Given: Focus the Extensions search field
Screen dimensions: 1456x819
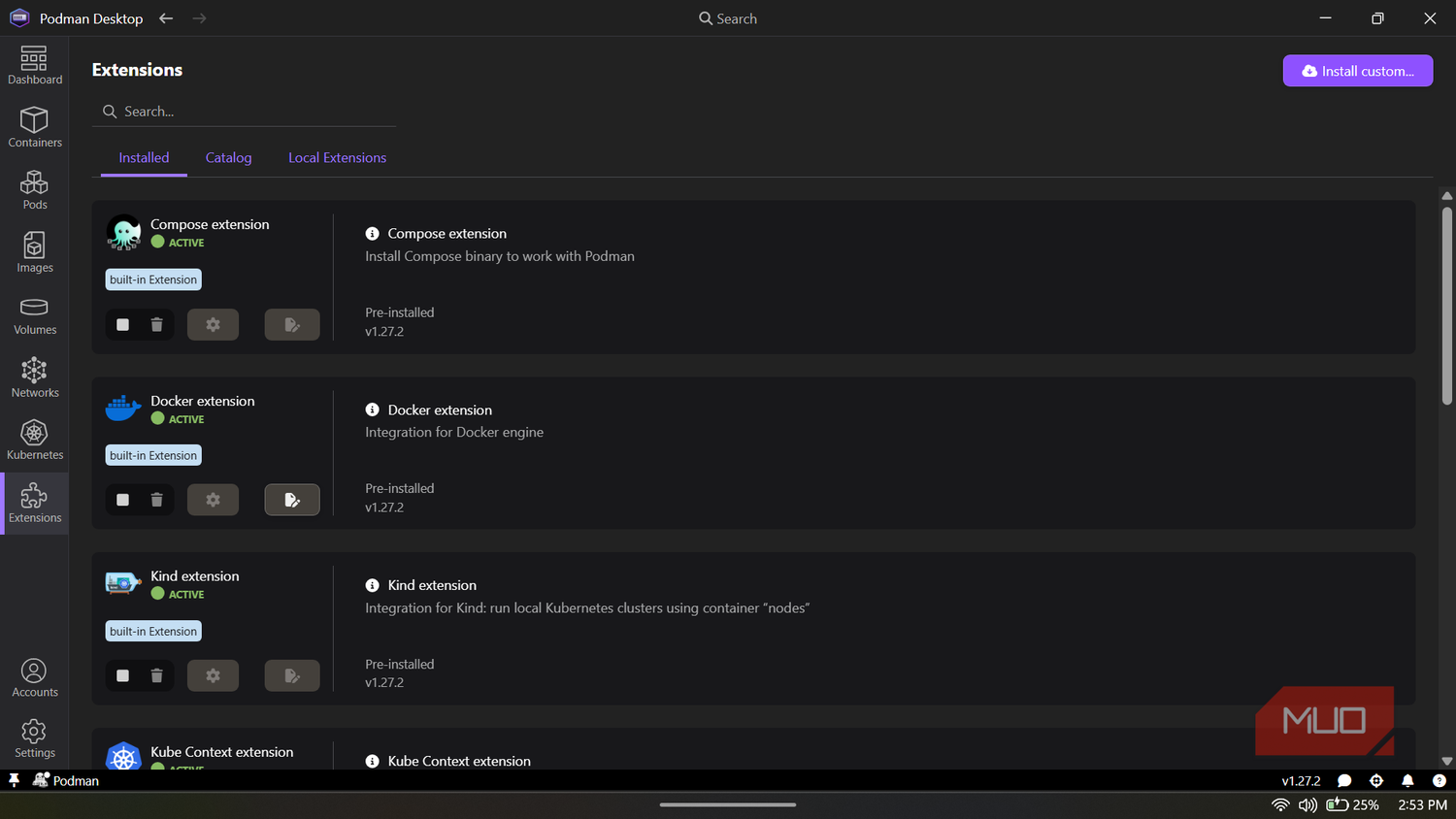Looking at the screenshot, I should pos(244,112).
